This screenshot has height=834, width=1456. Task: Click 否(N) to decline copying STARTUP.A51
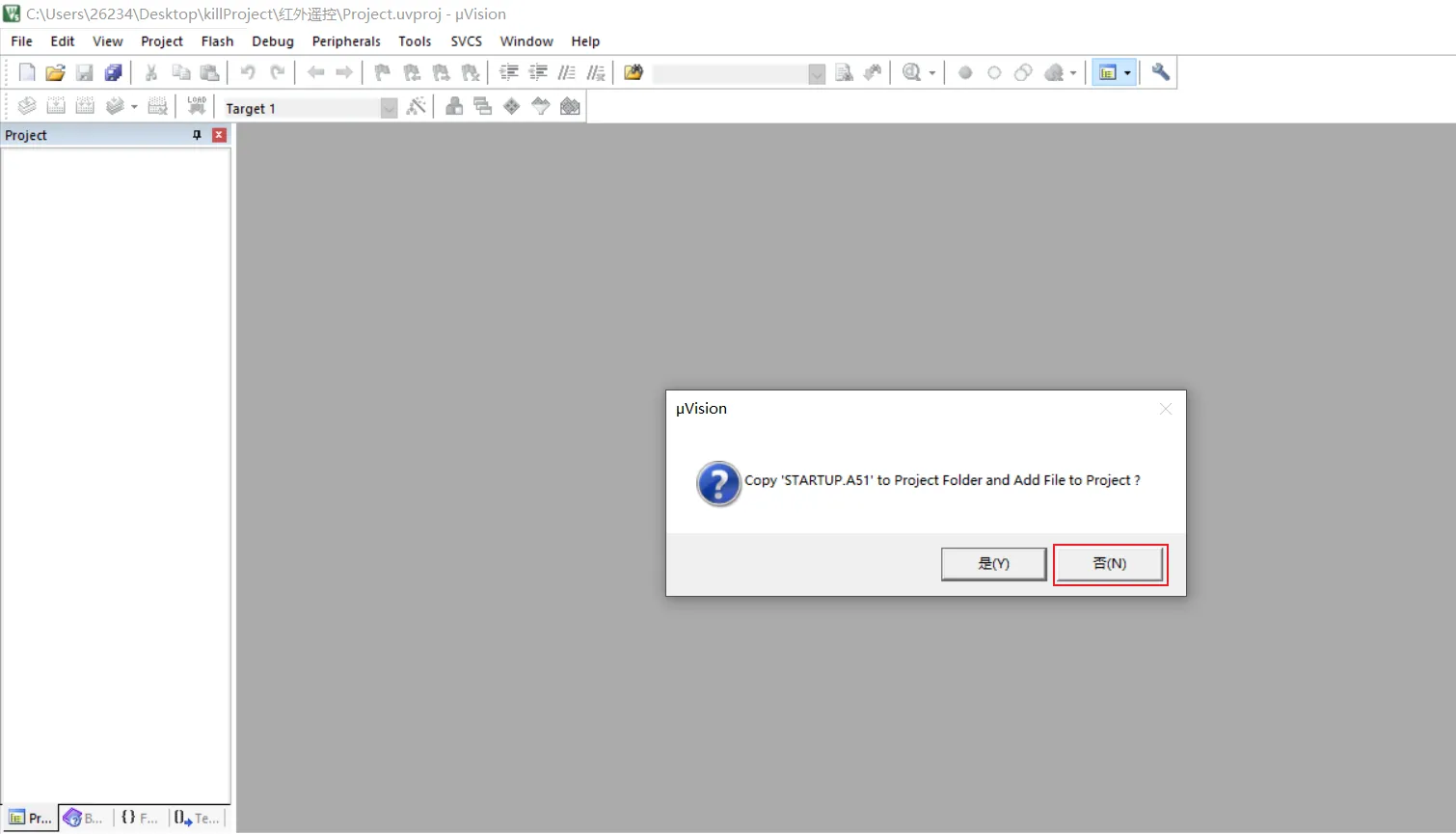pyautogui.click(x=1110, y=564)
